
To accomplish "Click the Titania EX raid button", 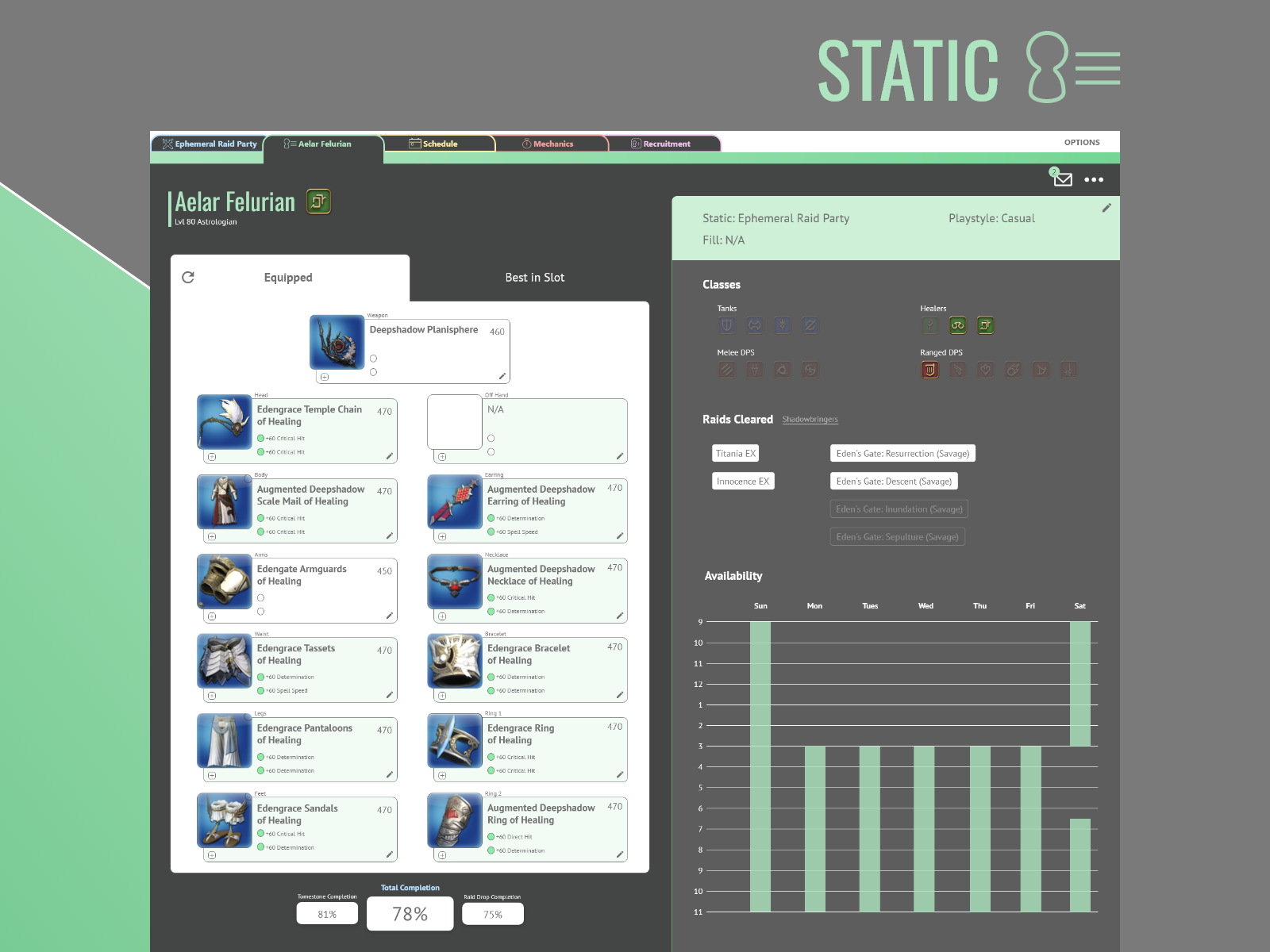I will pos(736,453).
